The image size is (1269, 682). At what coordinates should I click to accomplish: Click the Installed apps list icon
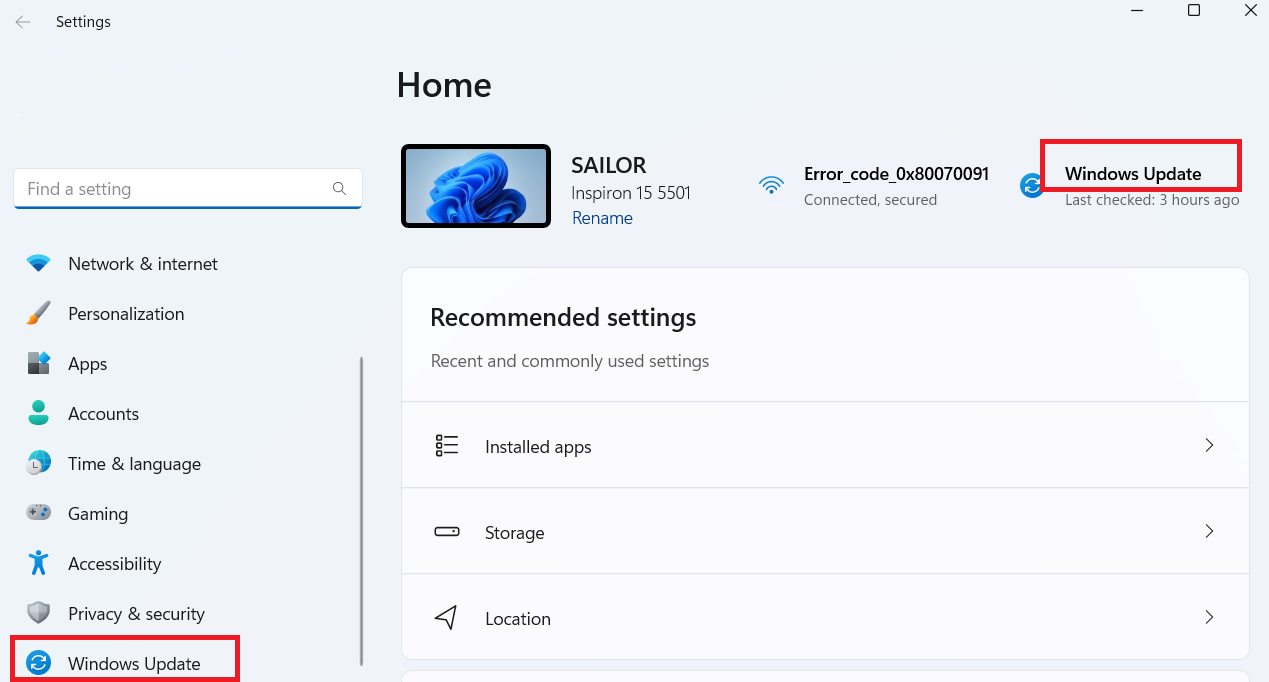(447, 446)
